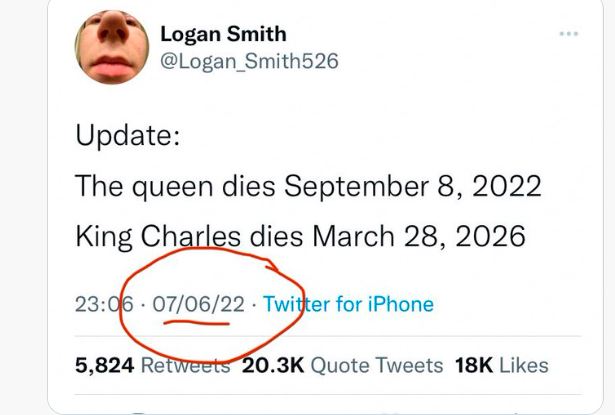
Task: Click the "March 28, 2026" text
Action: [x=419, y=237]
